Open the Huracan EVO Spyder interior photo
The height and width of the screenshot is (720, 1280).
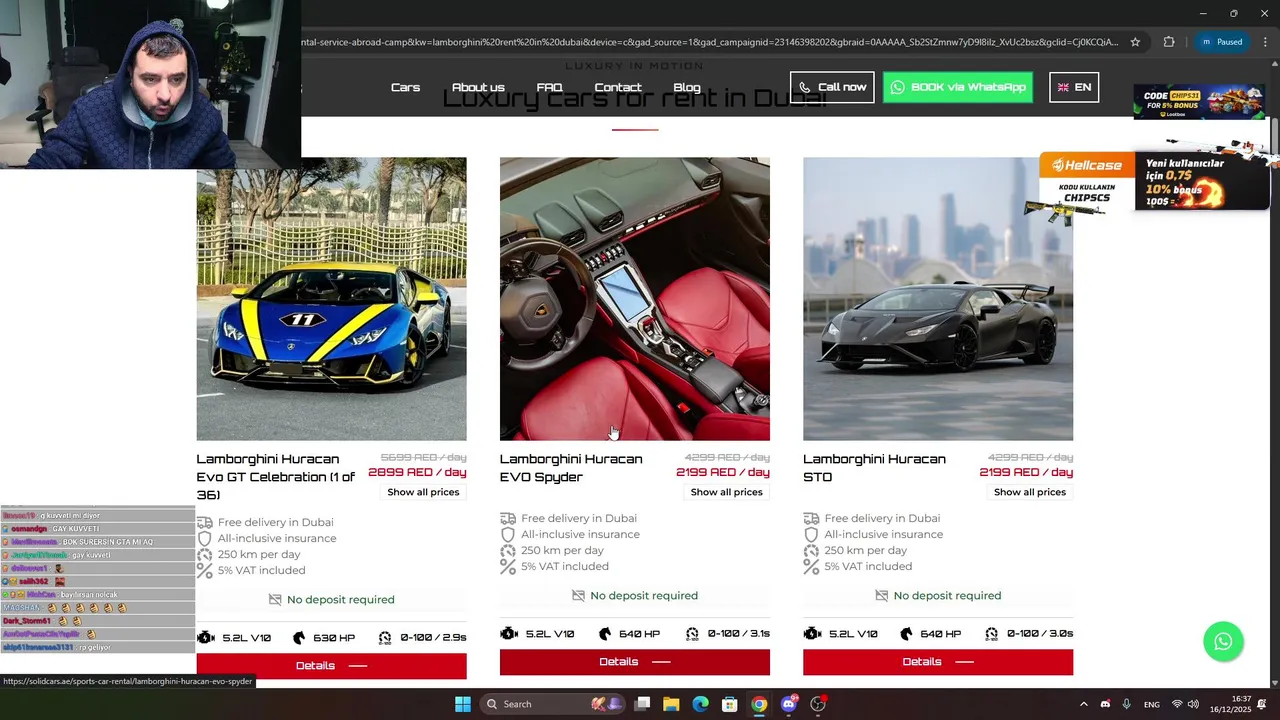coord(635,299)
